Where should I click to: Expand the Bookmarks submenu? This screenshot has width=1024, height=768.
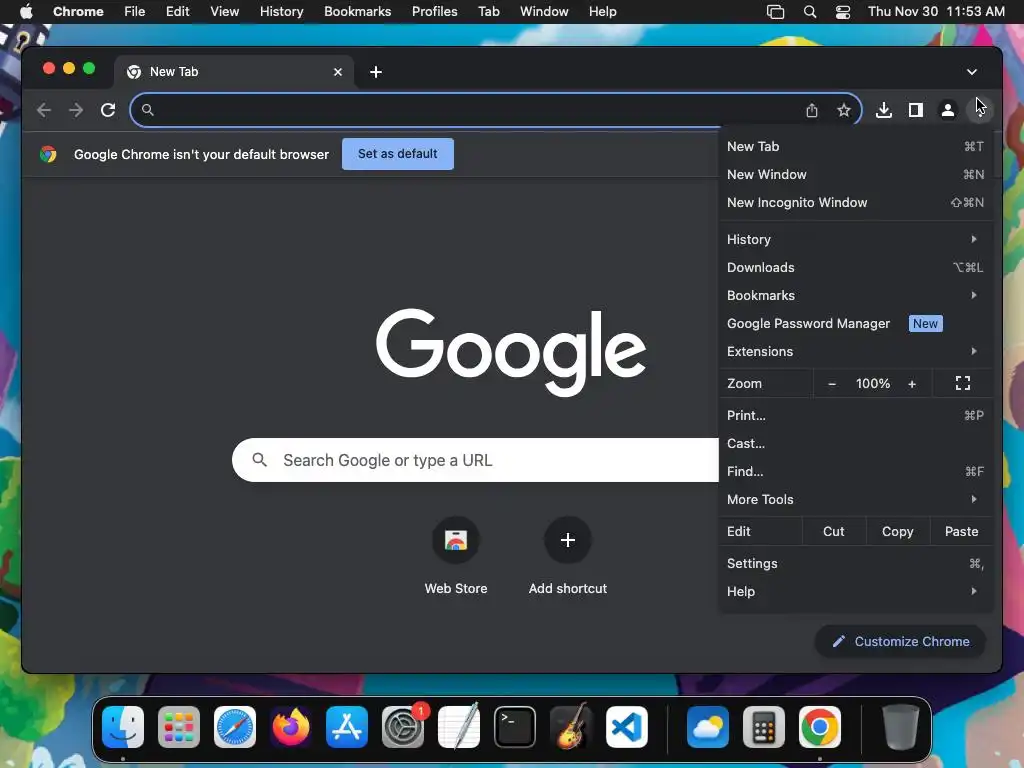tap(856, 295)
